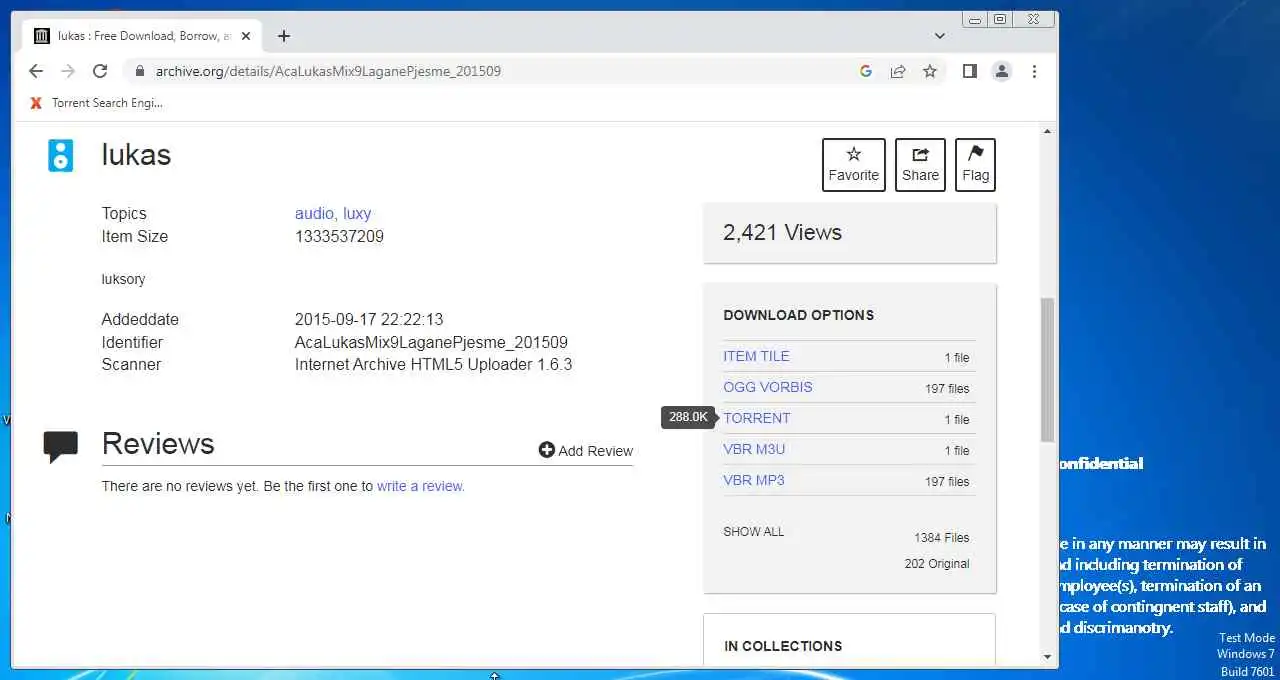The width and height of the screenshot is (1280, 680).
Task: Click the browser forward arrow
Action: [x=68, y=71]
